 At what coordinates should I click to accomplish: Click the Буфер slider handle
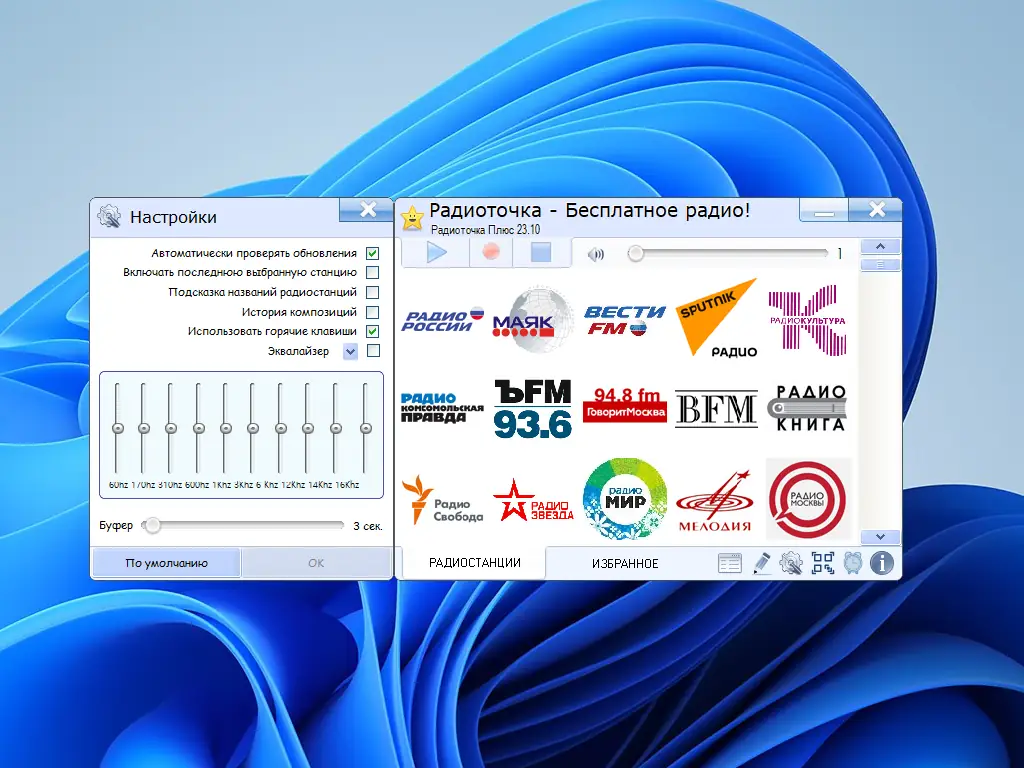click(x=152, y=525)
